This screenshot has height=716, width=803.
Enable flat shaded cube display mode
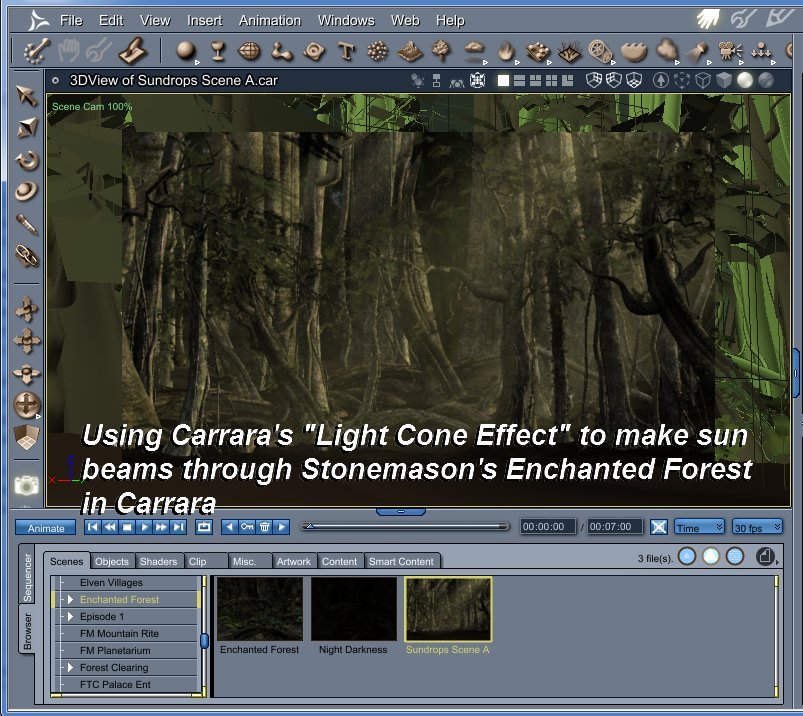pos(724,80)
